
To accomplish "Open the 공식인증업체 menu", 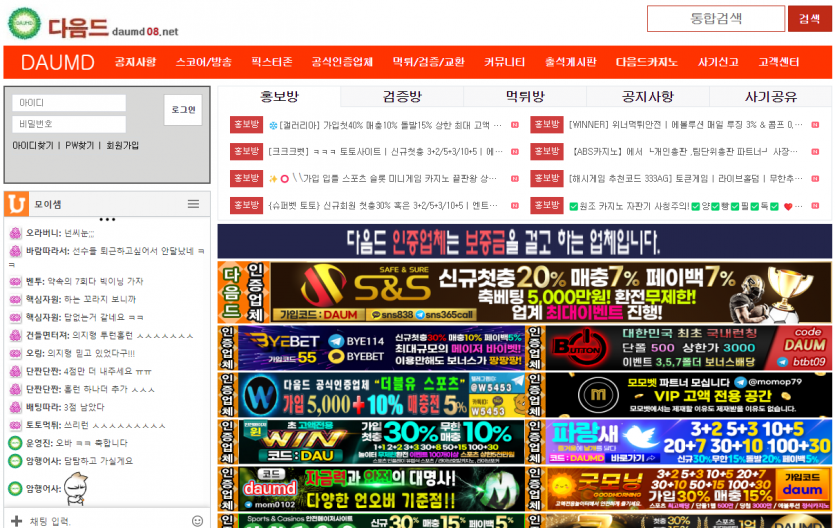I will tap(342, 62).
